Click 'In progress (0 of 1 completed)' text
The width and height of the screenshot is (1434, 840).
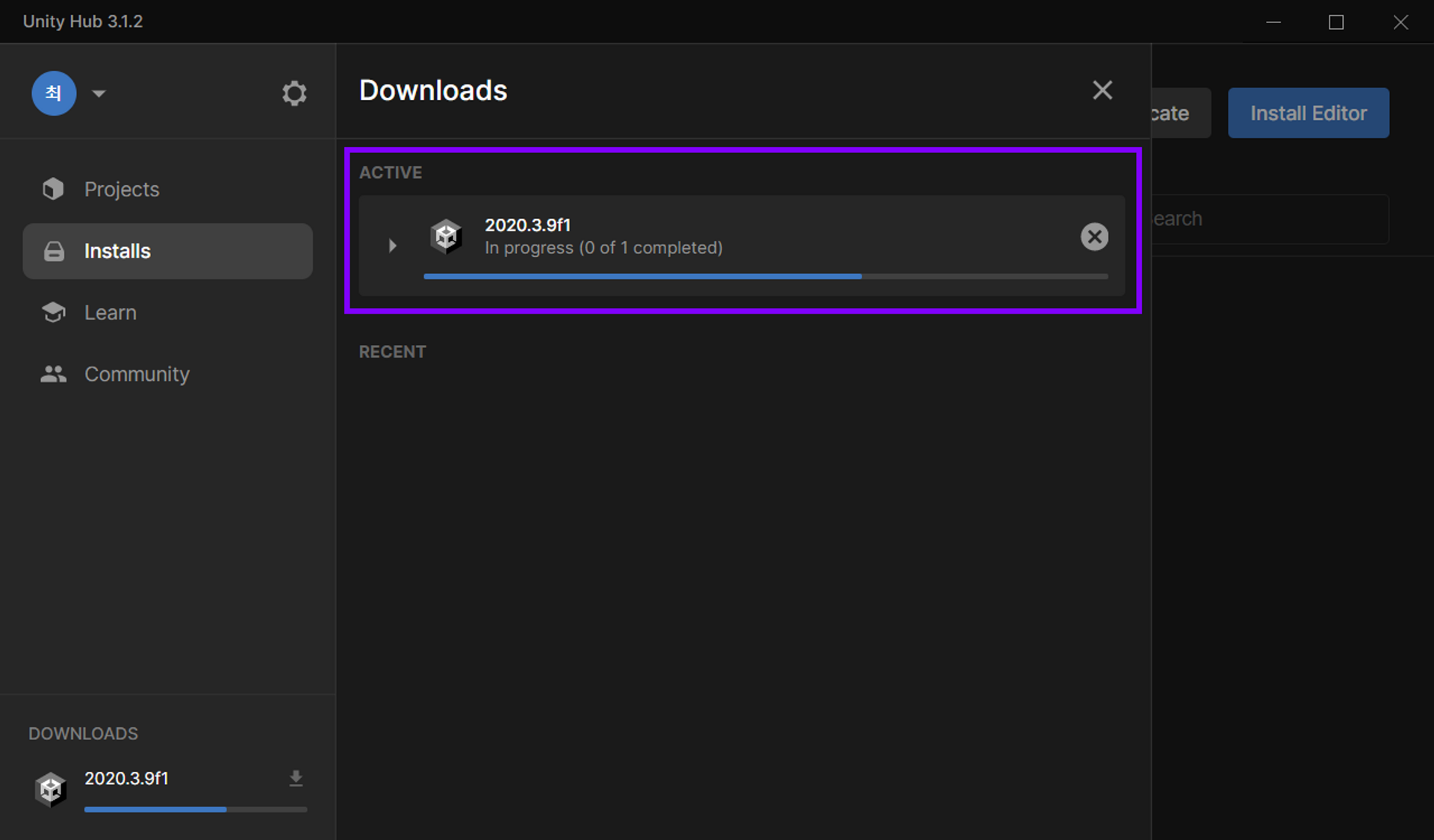tap(603, 248)
